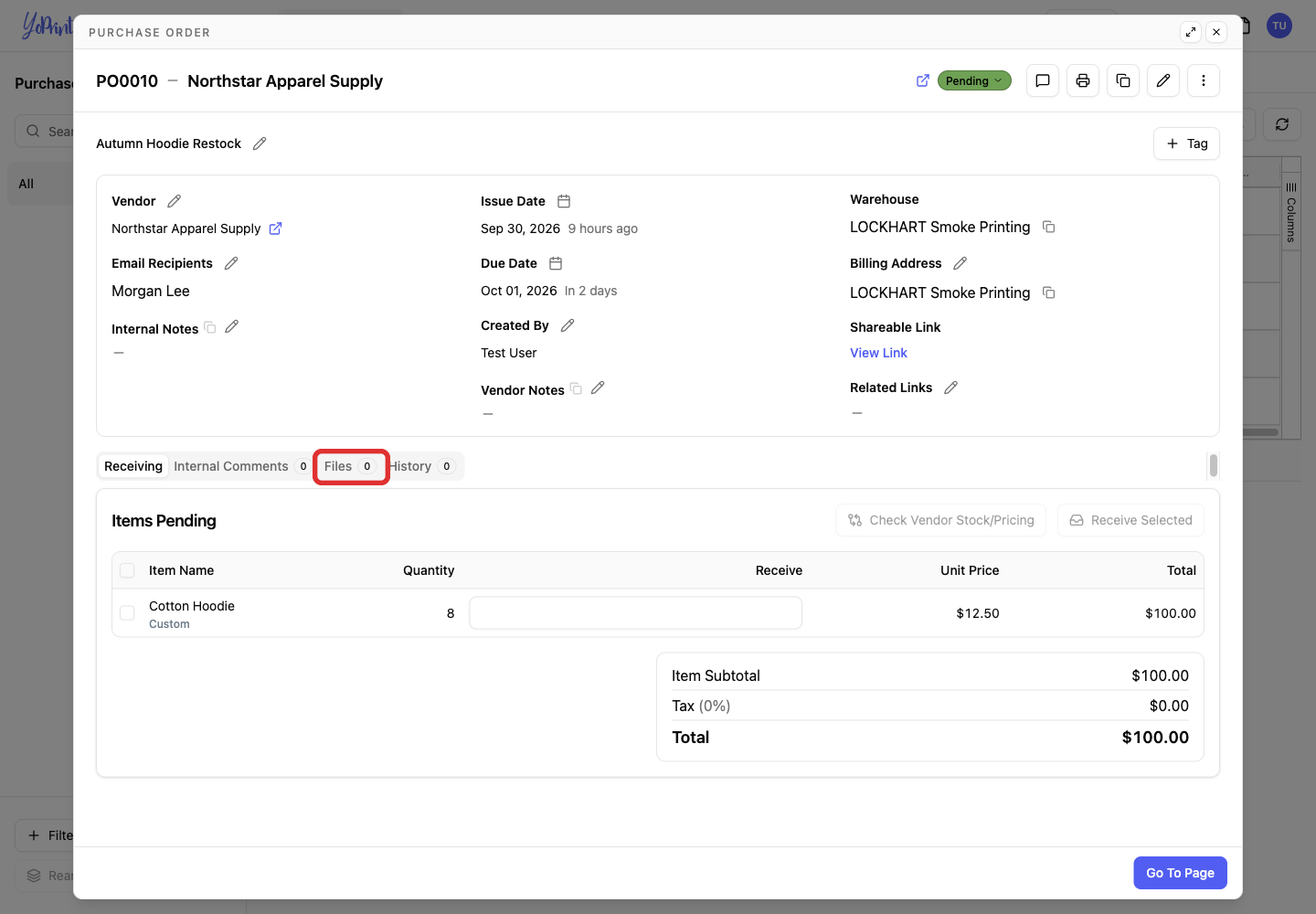Open the Issue Date calendar

[x=564, y=201]
